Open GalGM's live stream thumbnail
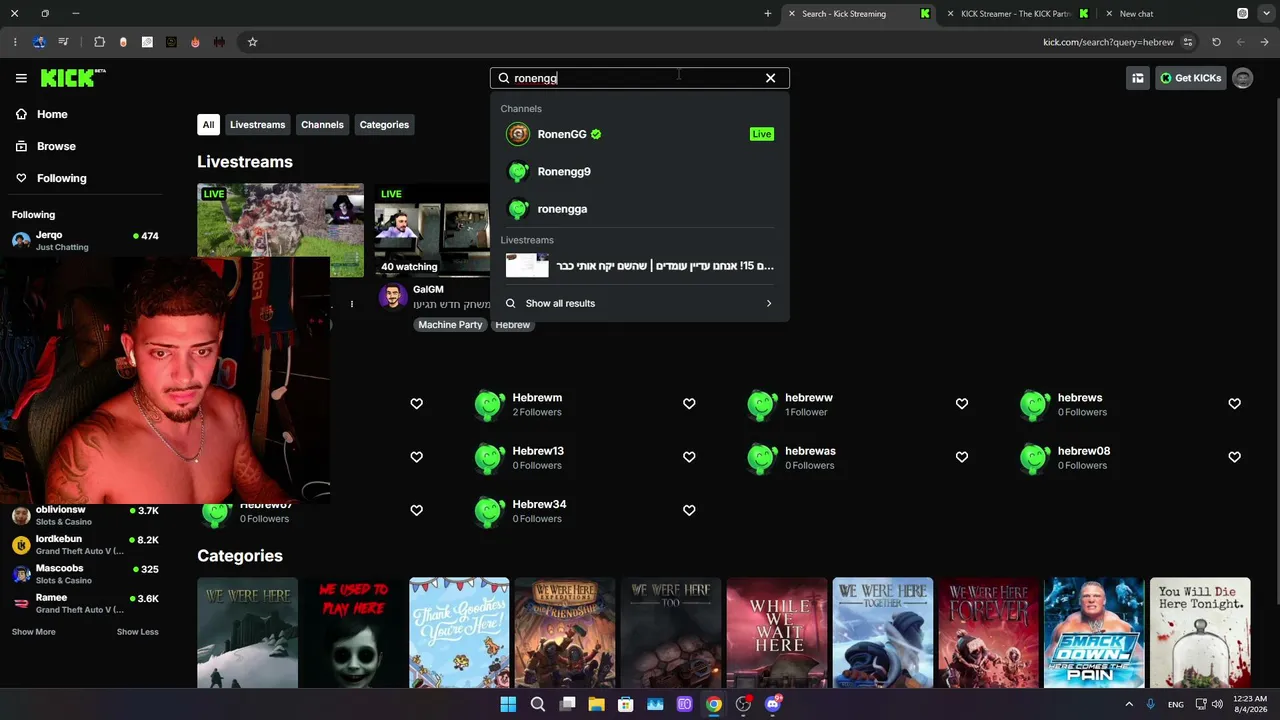This screenshot has height=720, width=1280. (x=432, y=230)
